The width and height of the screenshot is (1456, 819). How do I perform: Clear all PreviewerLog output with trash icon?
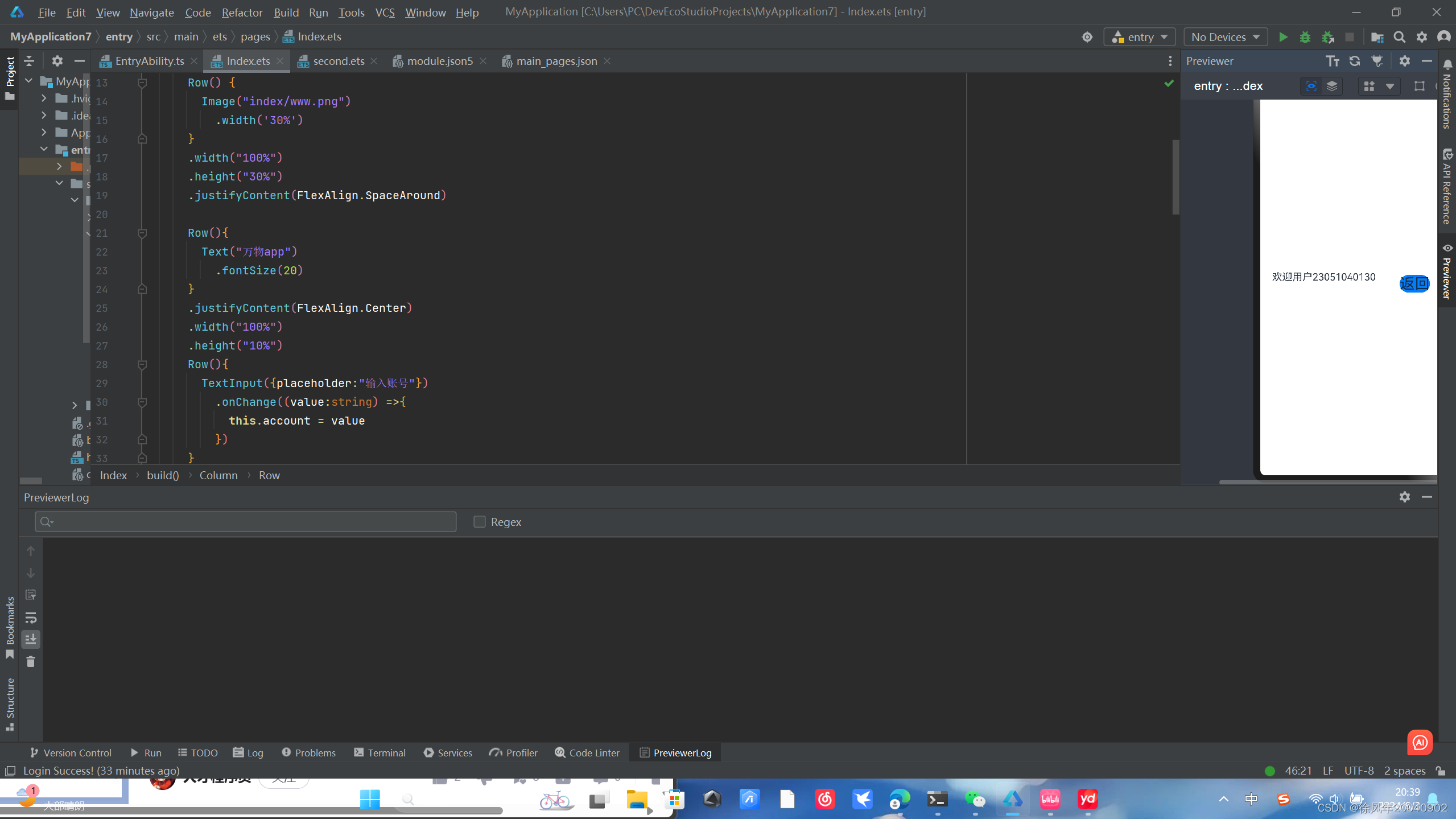tap(31, 661)
